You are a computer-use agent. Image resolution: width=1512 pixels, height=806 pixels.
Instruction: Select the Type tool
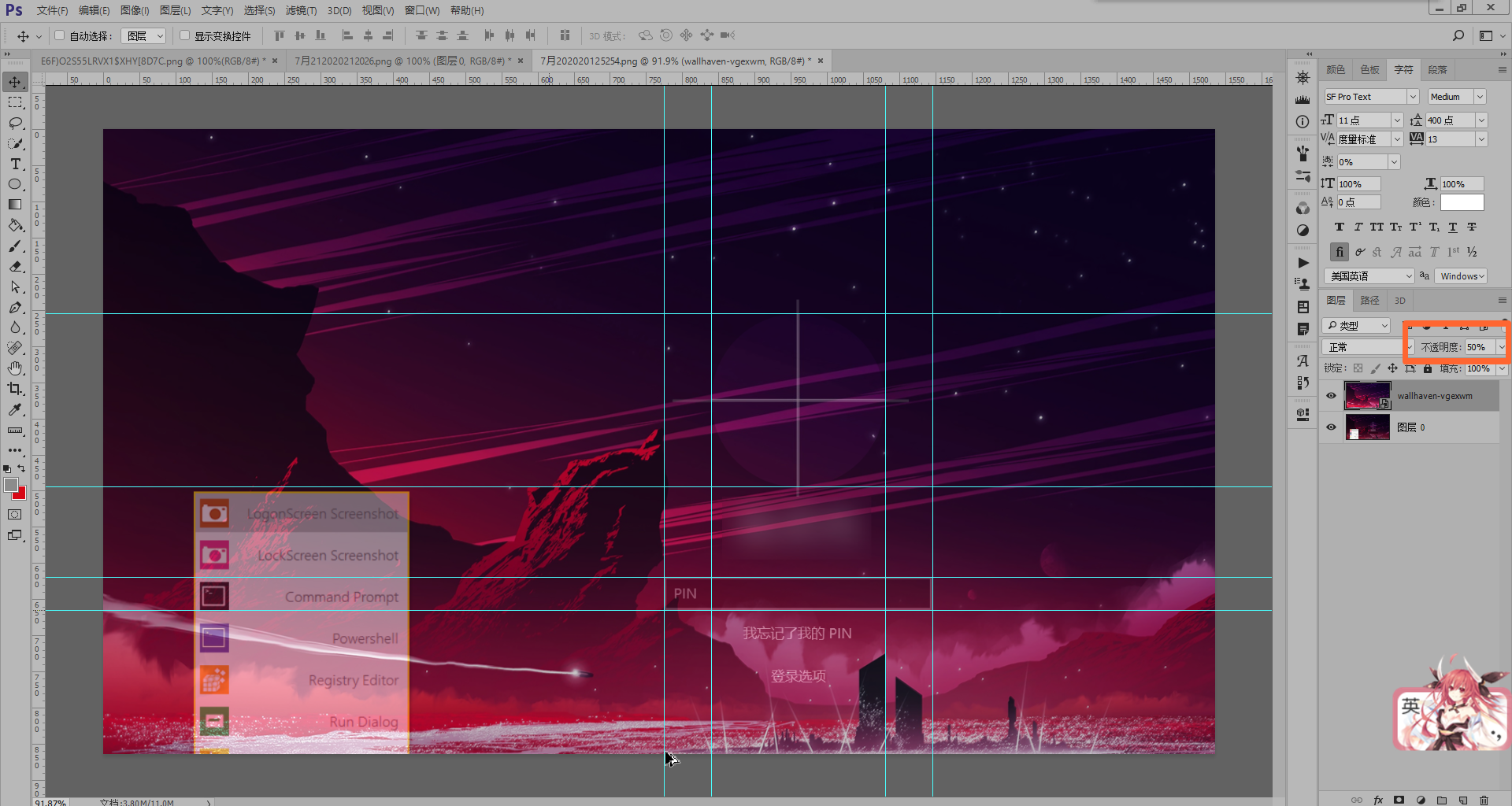(15, 164)
